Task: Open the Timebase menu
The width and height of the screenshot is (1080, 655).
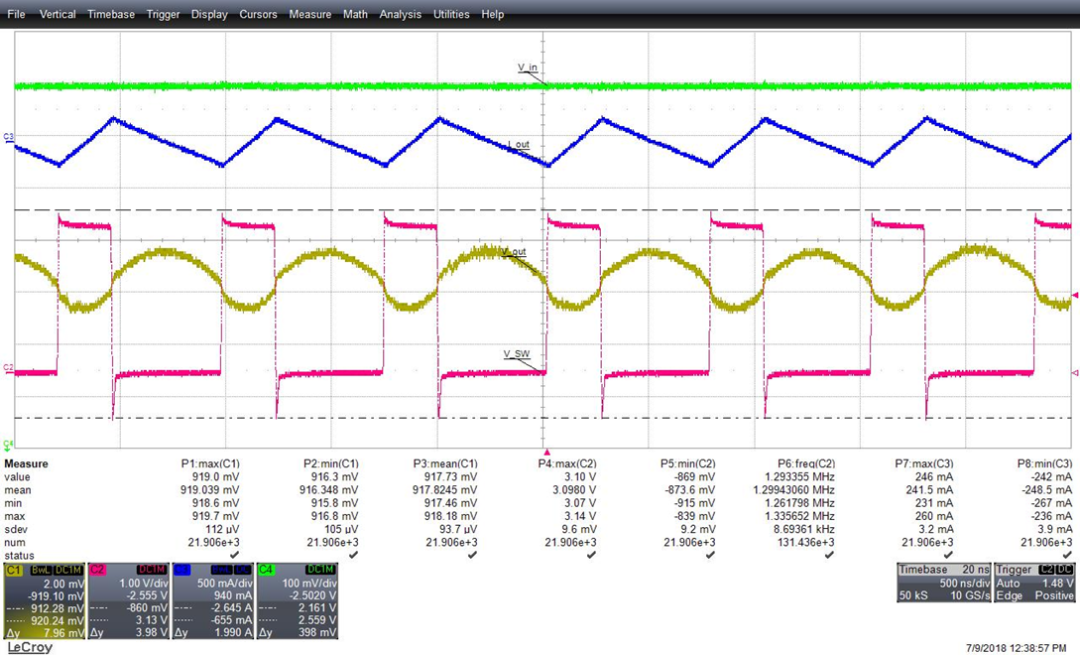Action: [x=111, y=15]
